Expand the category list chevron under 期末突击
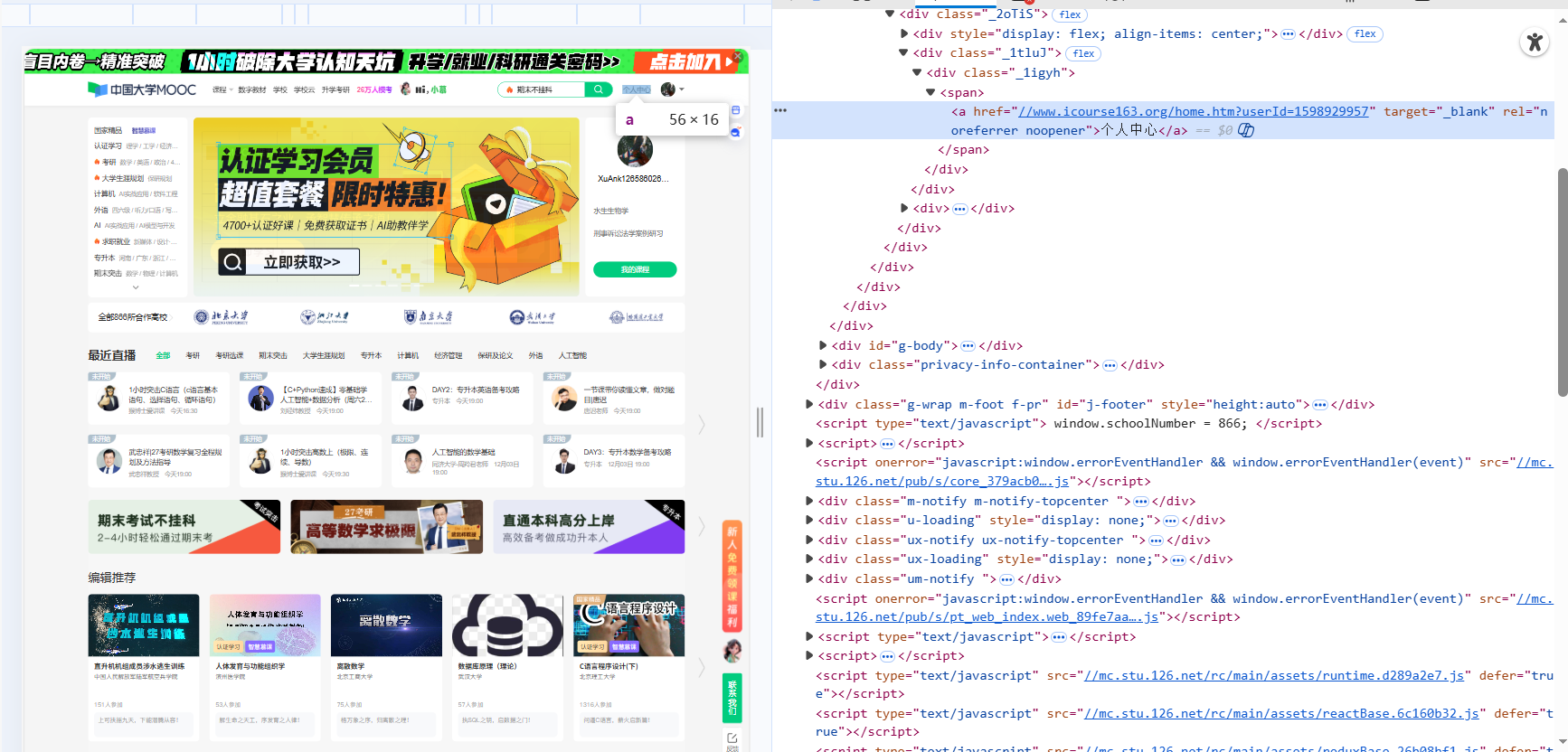 136,287
